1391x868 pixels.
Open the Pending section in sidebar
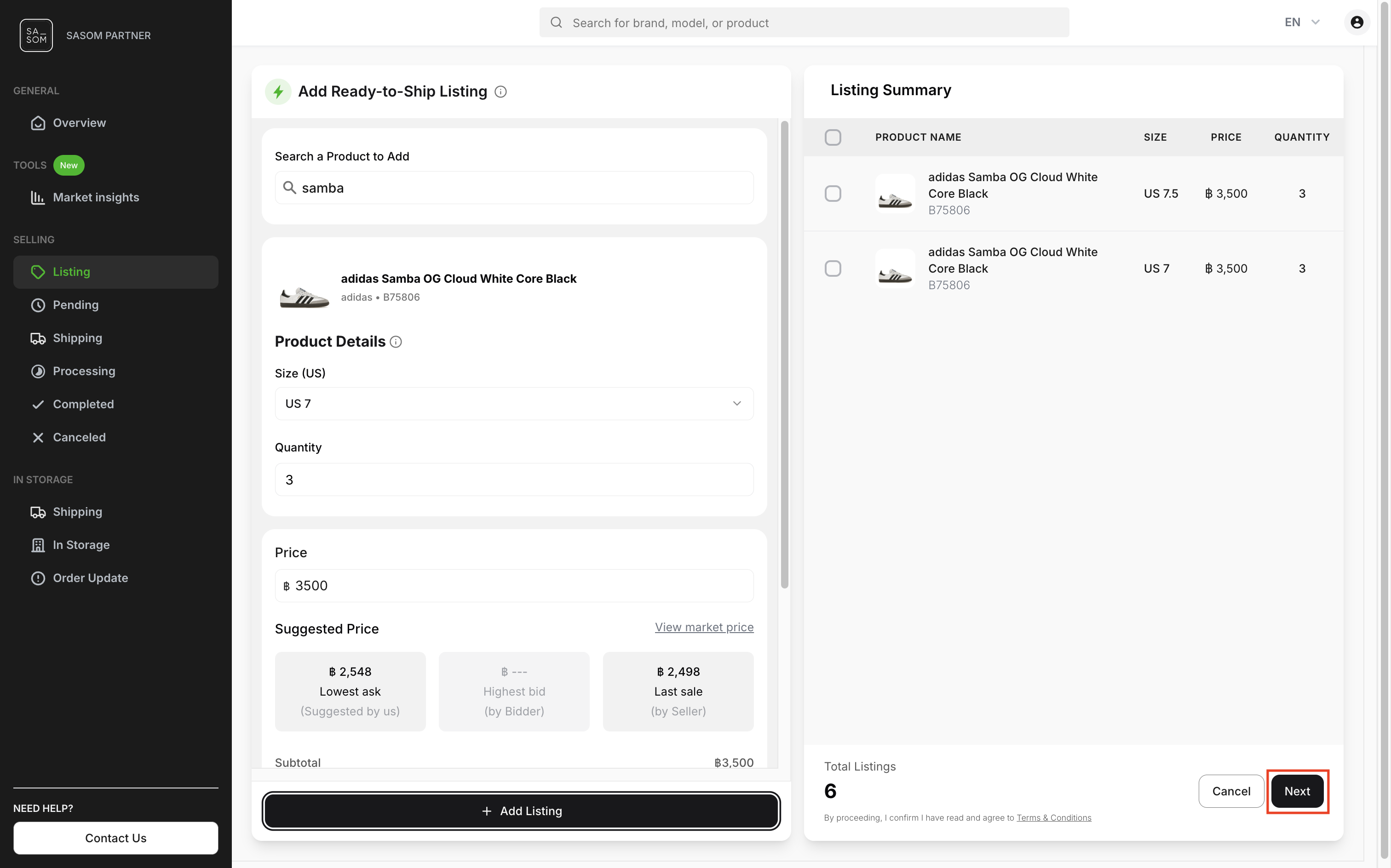pyautogui.click(x=38, y=305)
